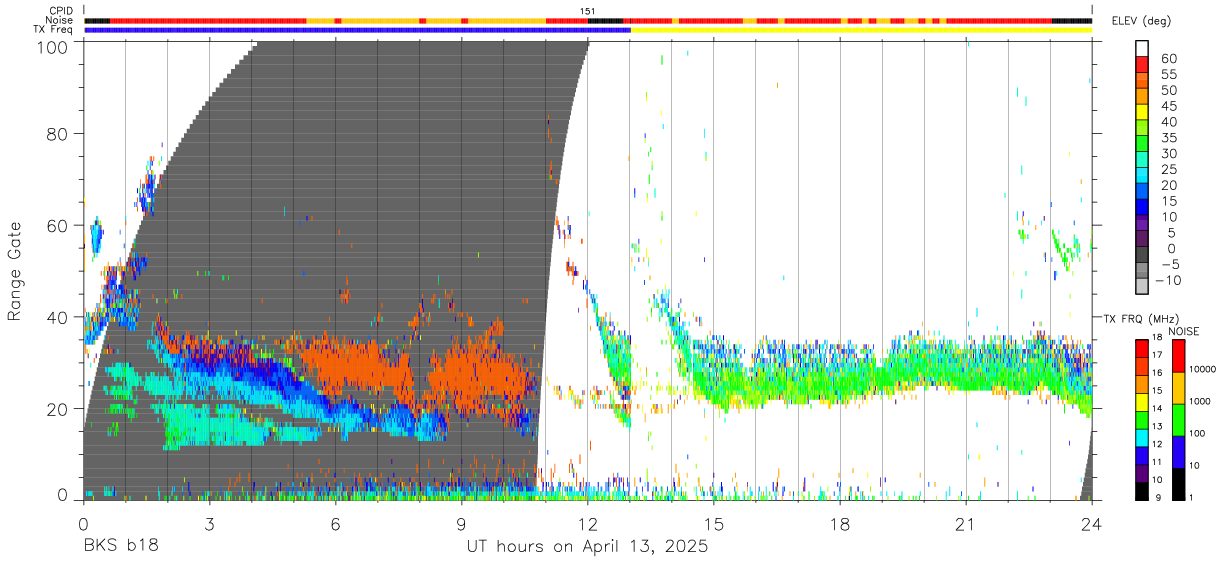
Task: Click the x-axis tick label 24
Action: click(1092, 524)
